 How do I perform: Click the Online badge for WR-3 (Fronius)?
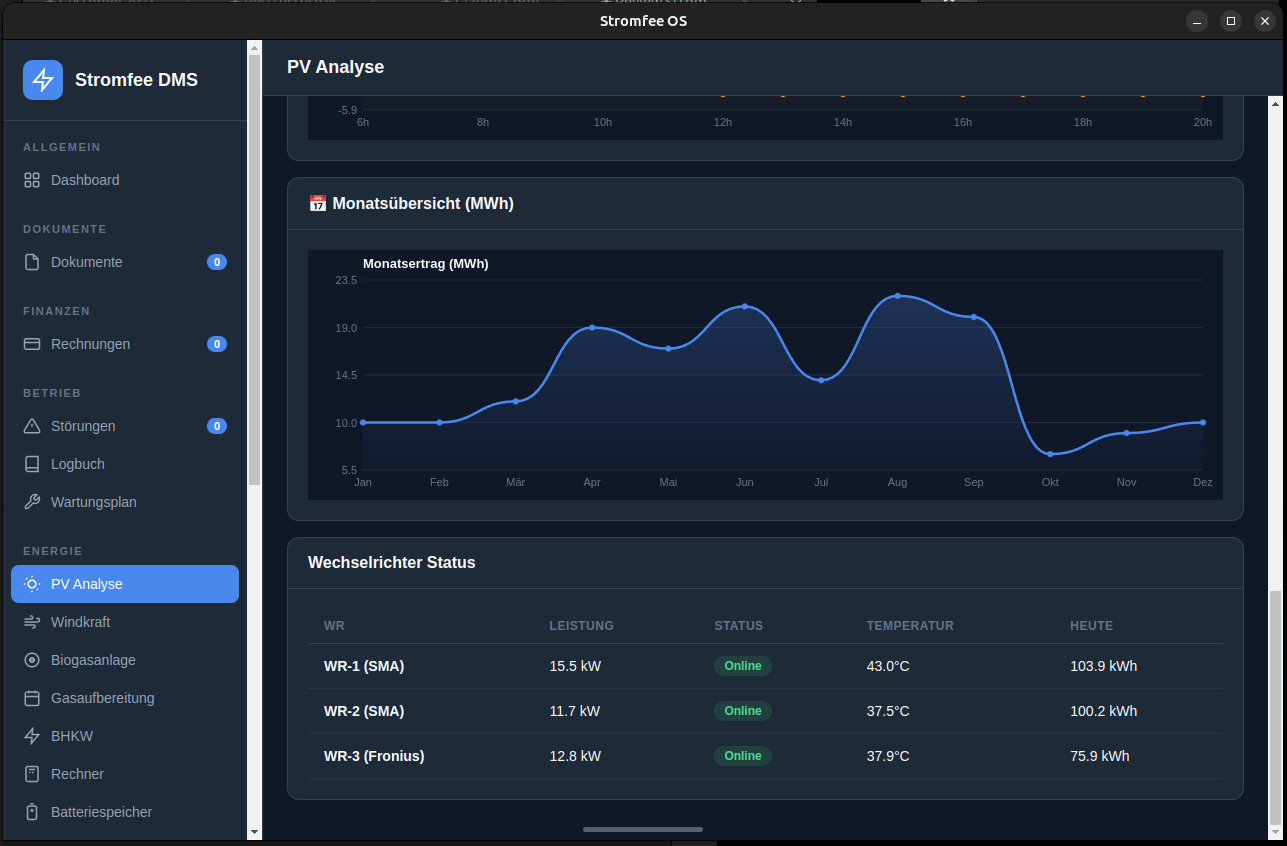click(x=742, y=756)
